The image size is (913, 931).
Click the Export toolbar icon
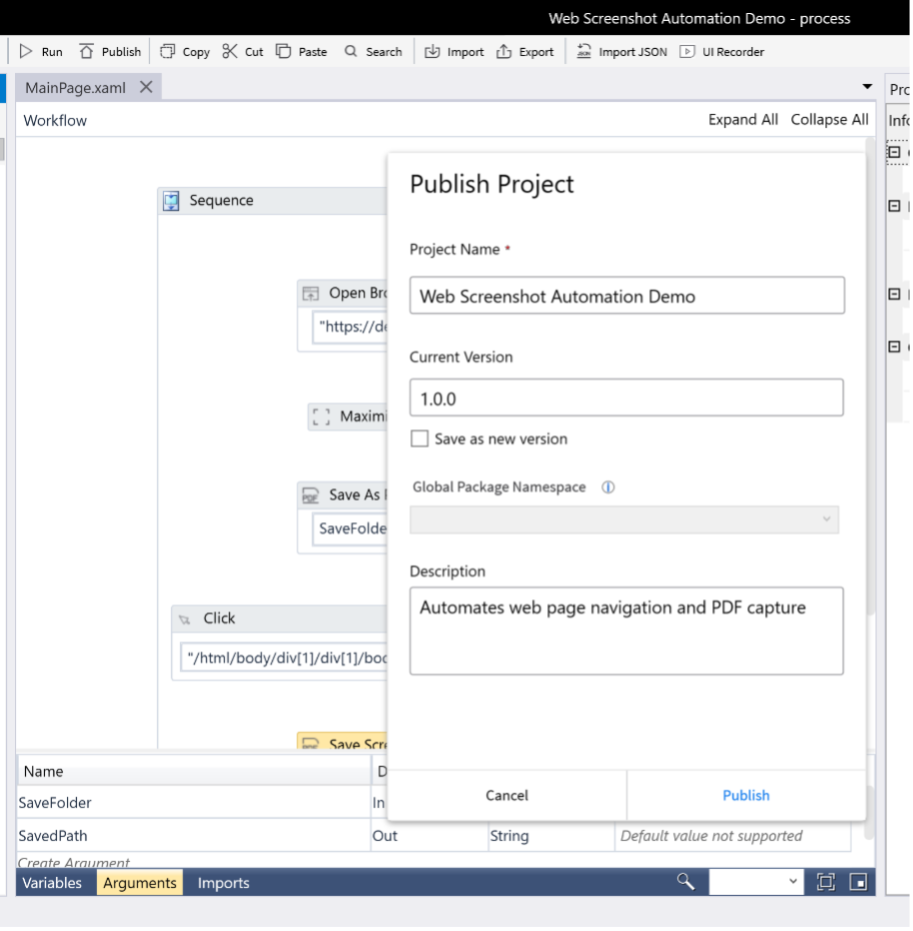click(x=524, y=52)
